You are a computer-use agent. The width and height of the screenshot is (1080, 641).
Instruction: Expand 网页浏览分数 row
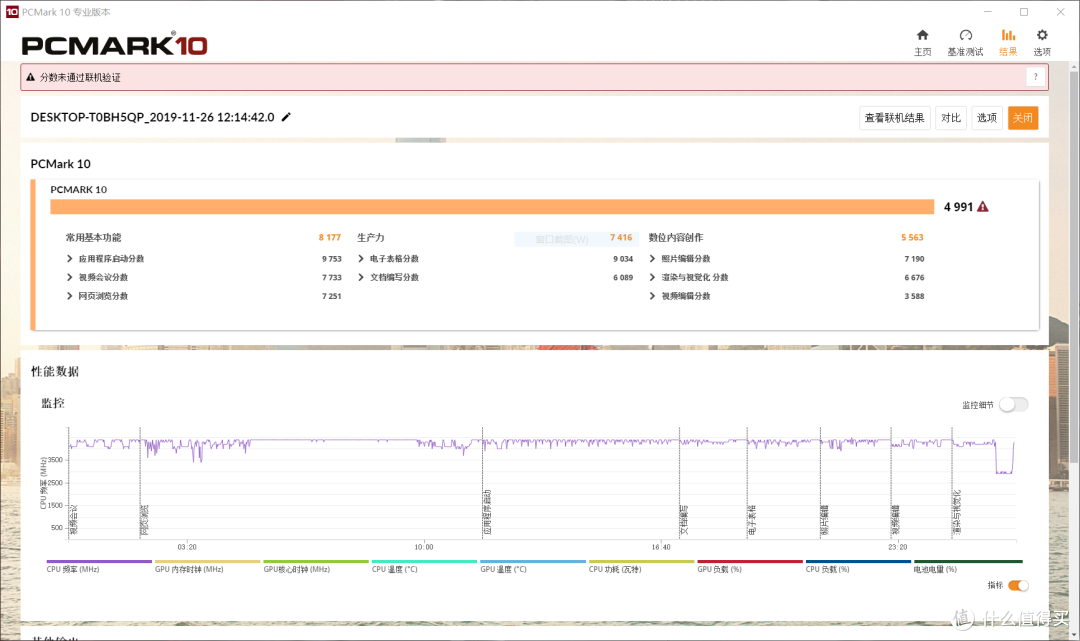coord(70,296)
